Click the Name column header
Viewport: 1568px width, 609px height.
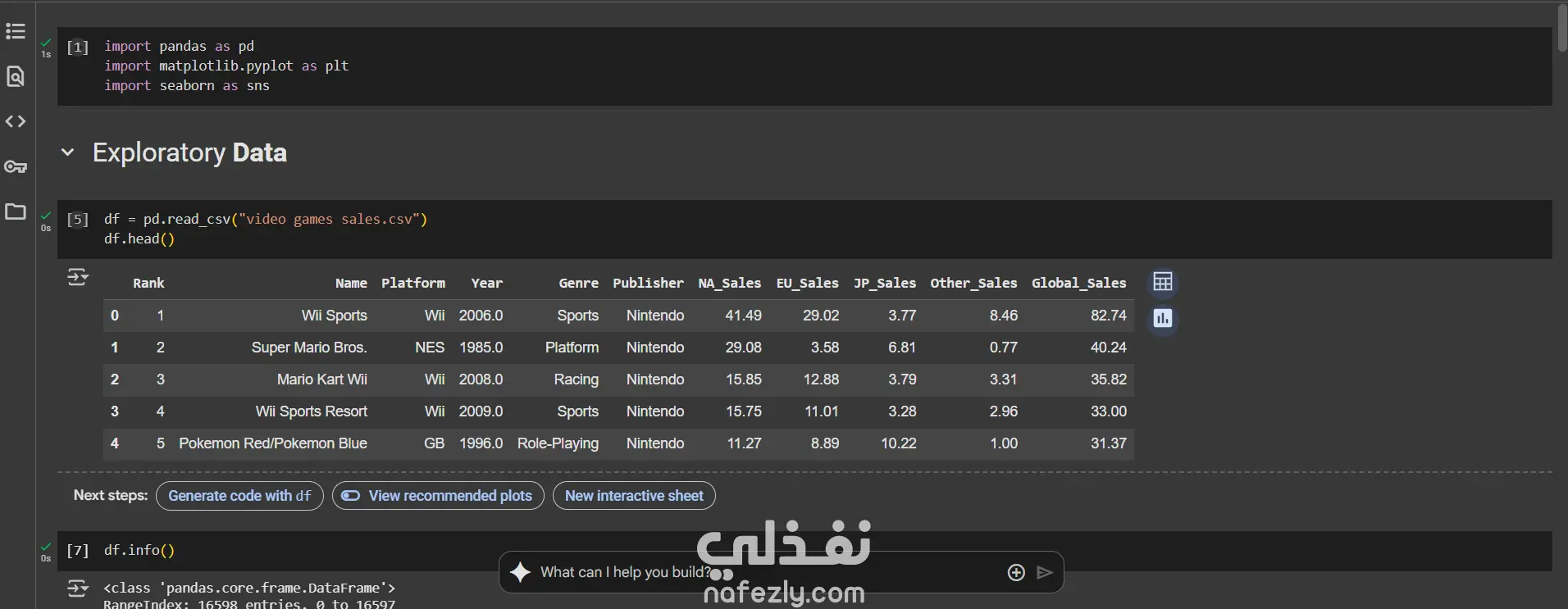pyautogui.click(x=351, y=283)
